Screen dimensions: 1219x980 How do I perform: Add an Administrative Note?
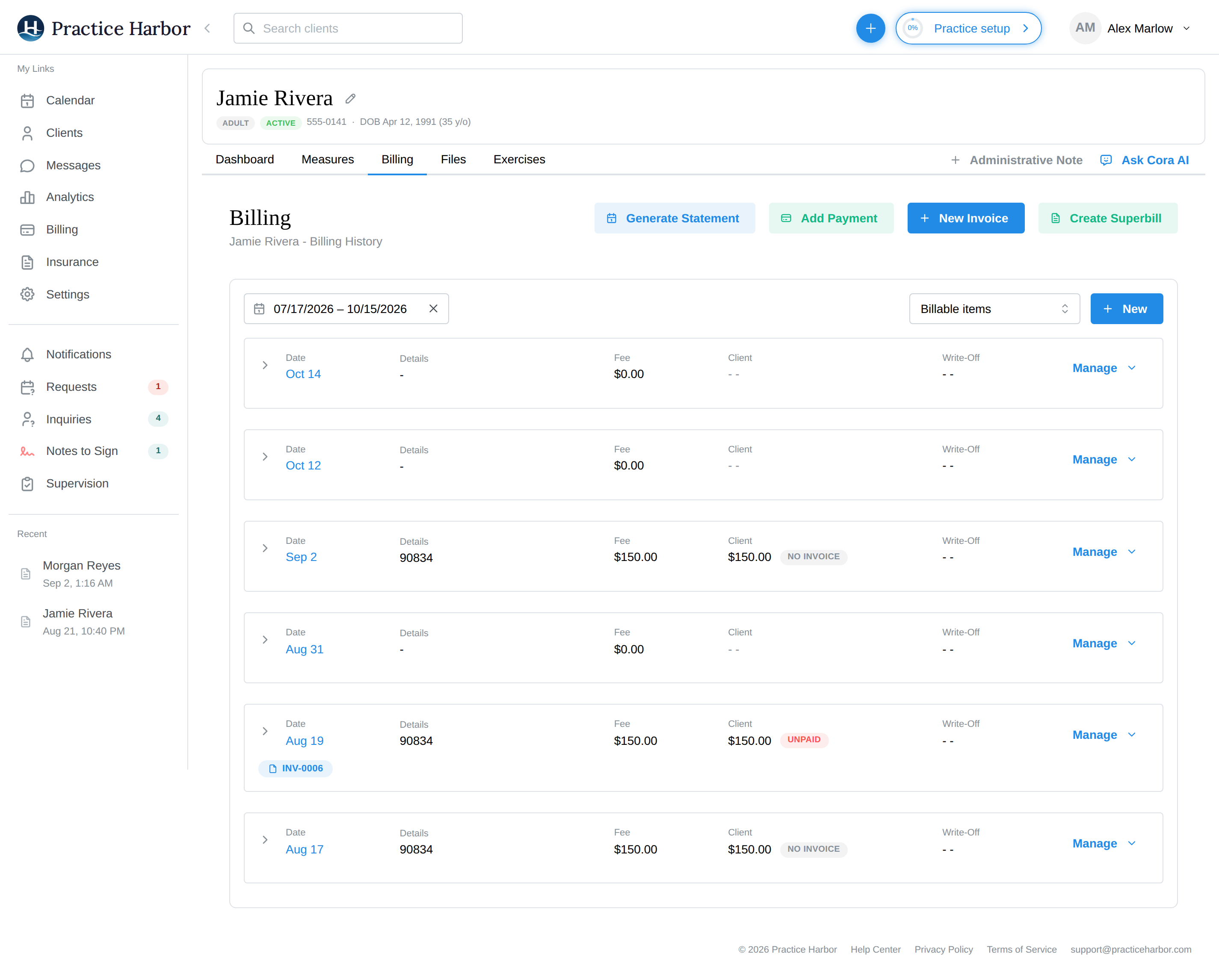click(1017, 160)
